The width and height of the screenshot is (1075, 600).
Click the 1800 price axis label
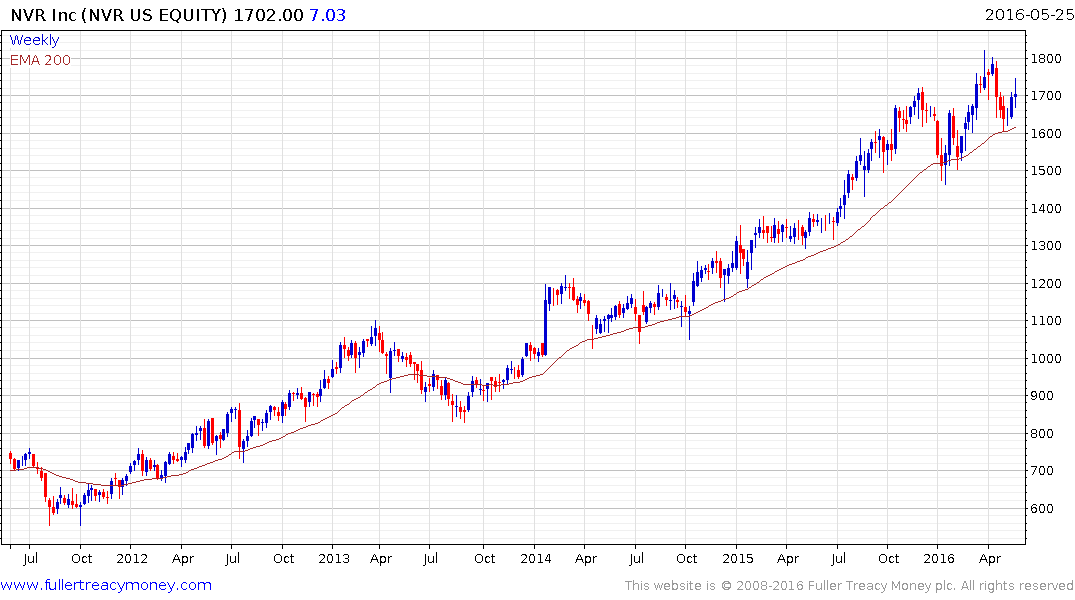pyautogui.click(x=1046, y=58)
